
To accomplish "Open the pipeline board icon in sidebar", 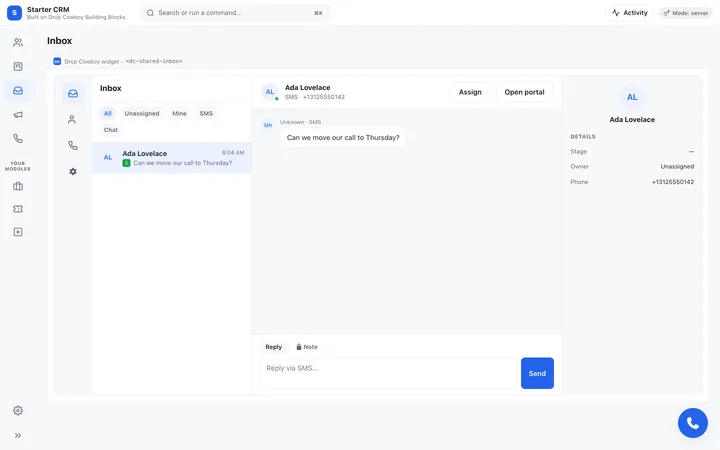I will click(x=18, y=67).
